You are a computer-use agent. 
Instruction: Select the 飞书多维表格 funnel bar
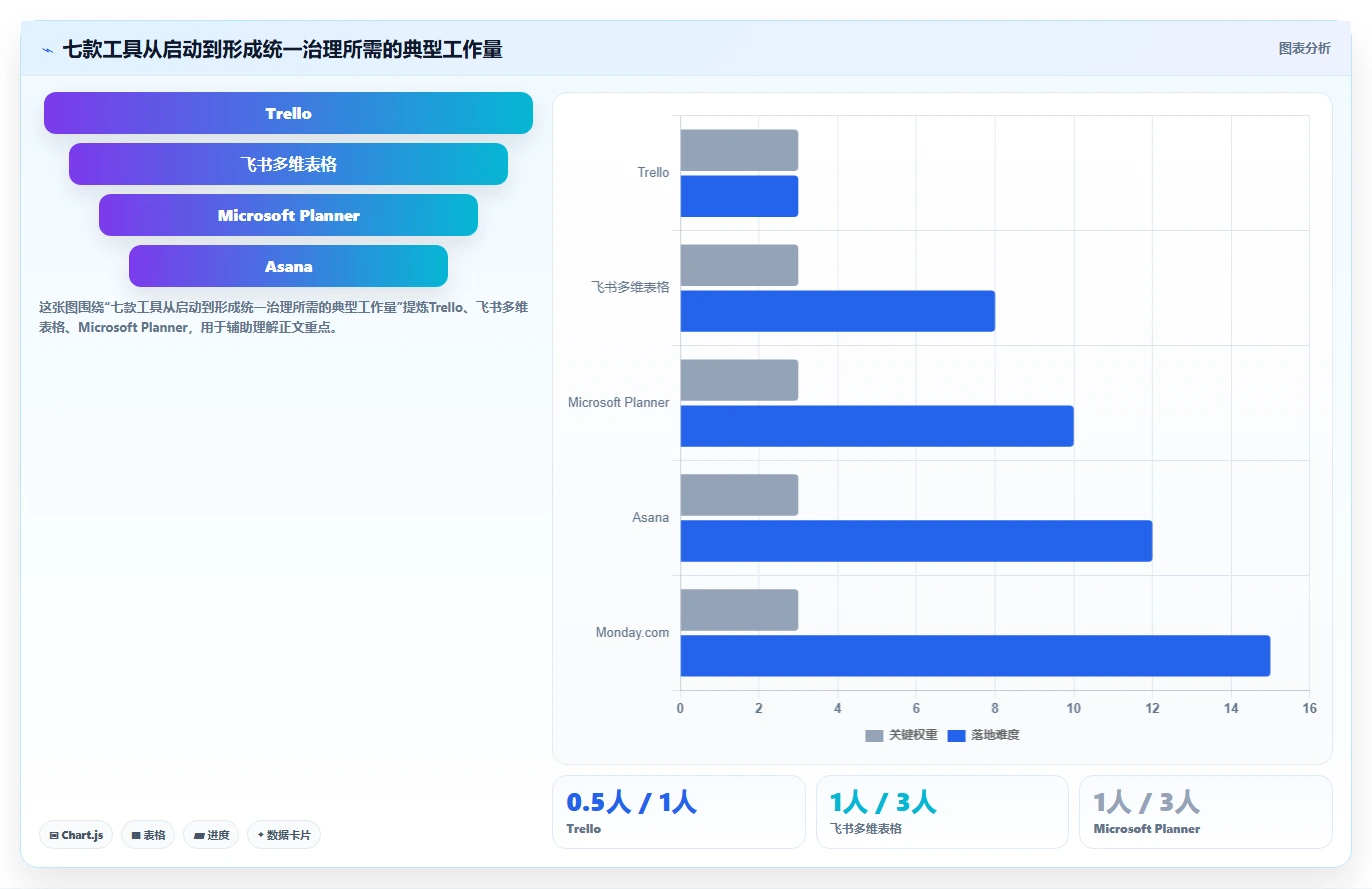coord(288,164)
